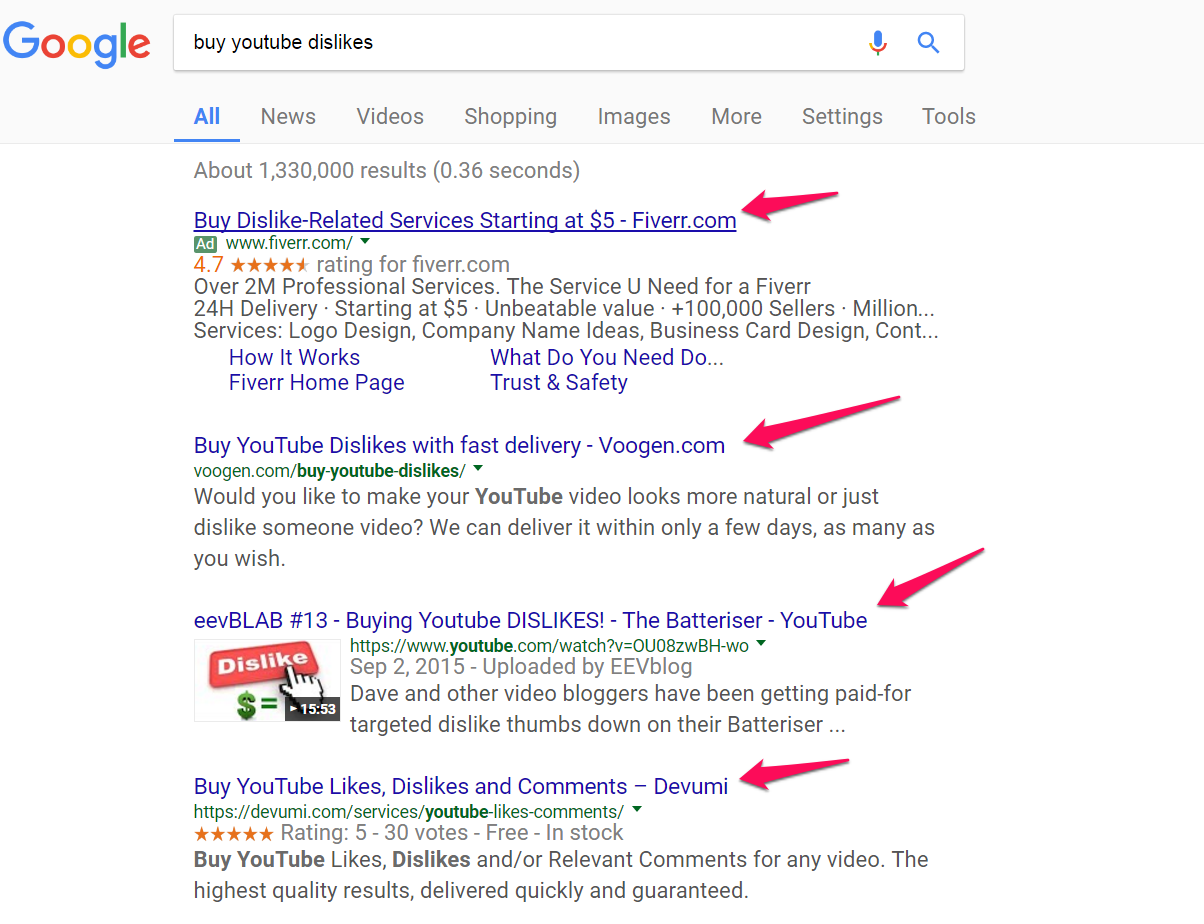
Task: Click the youtube.com/watch URL text
Action: (549, 646)
